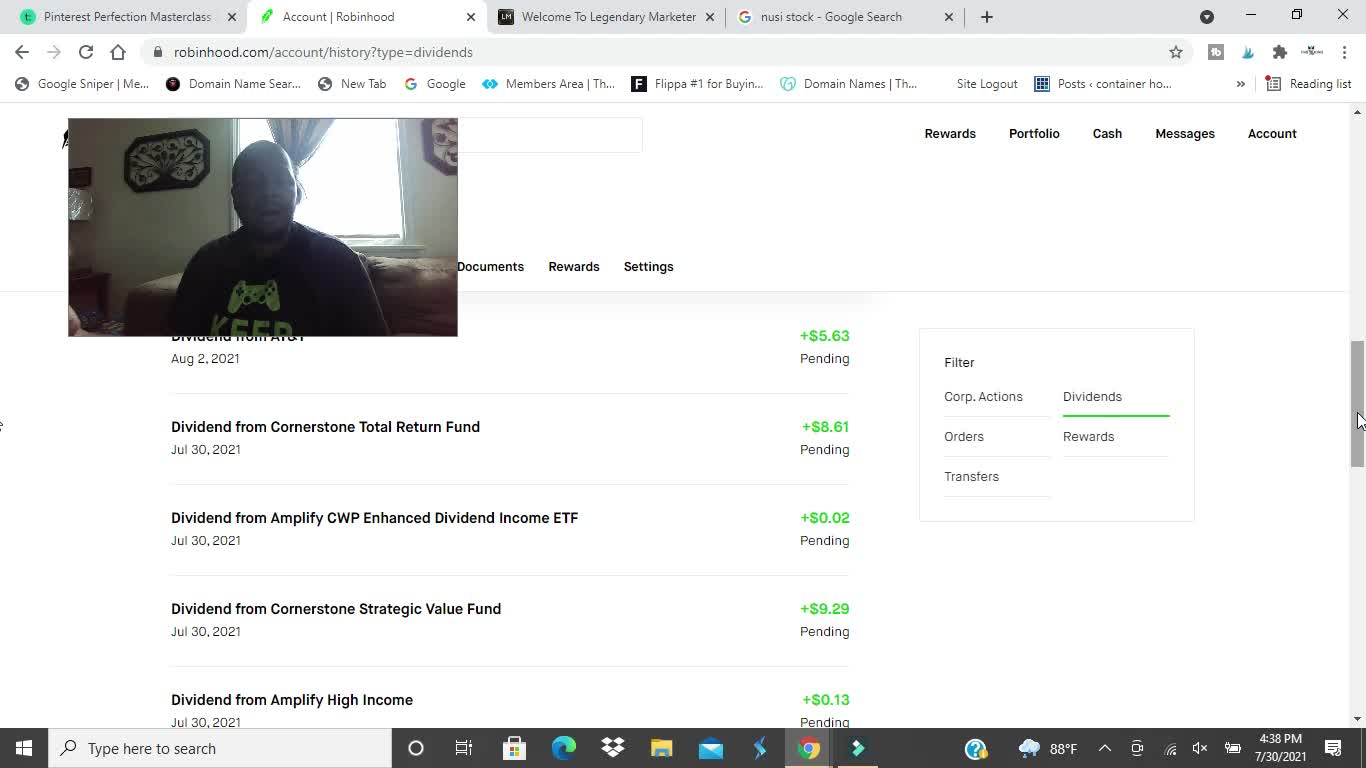Viewport: 1366px width, 768px height.
Task: Switch to Welcome To Legendary Marketer tab
Action: click(608, 17)
